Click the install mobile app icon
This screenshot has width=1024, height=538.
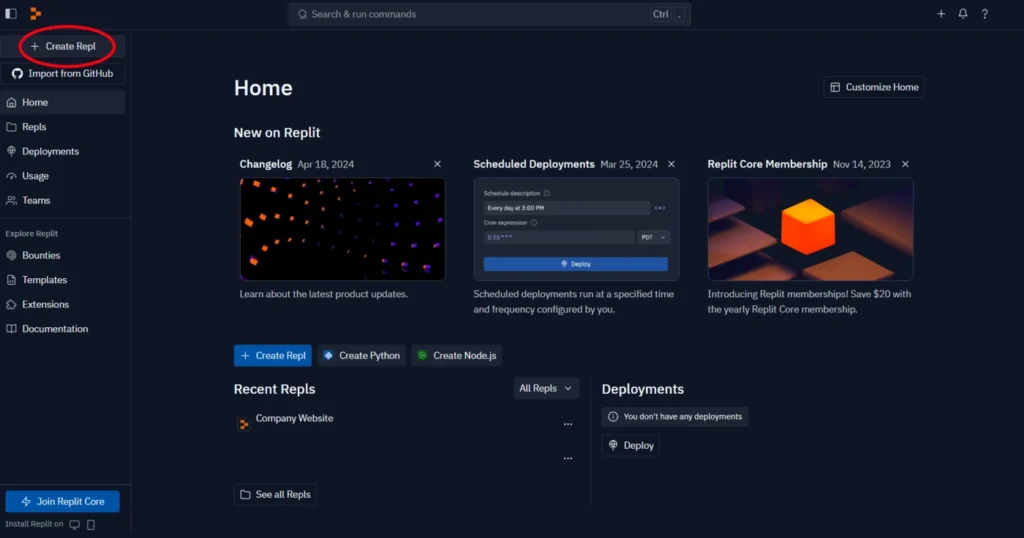[91, 524]
